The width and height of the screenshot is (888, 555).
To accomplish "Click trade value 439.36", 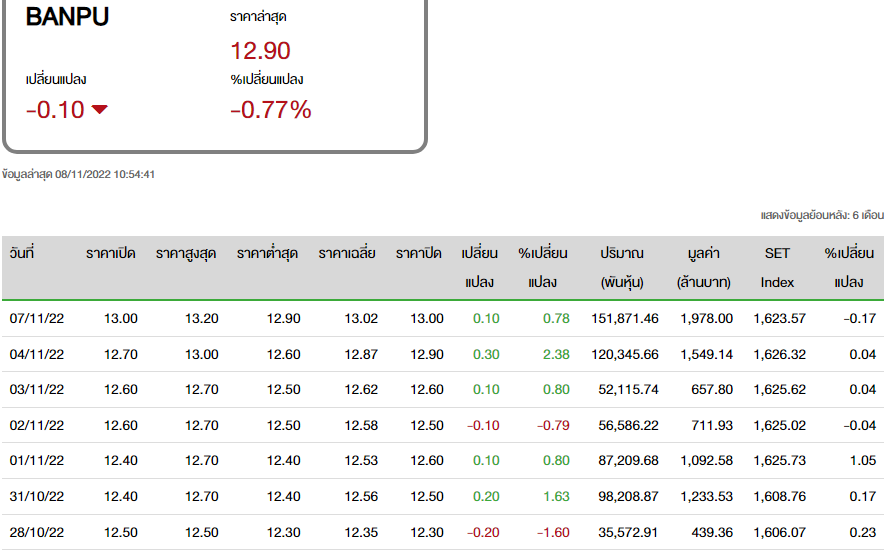I will point(712,532).
